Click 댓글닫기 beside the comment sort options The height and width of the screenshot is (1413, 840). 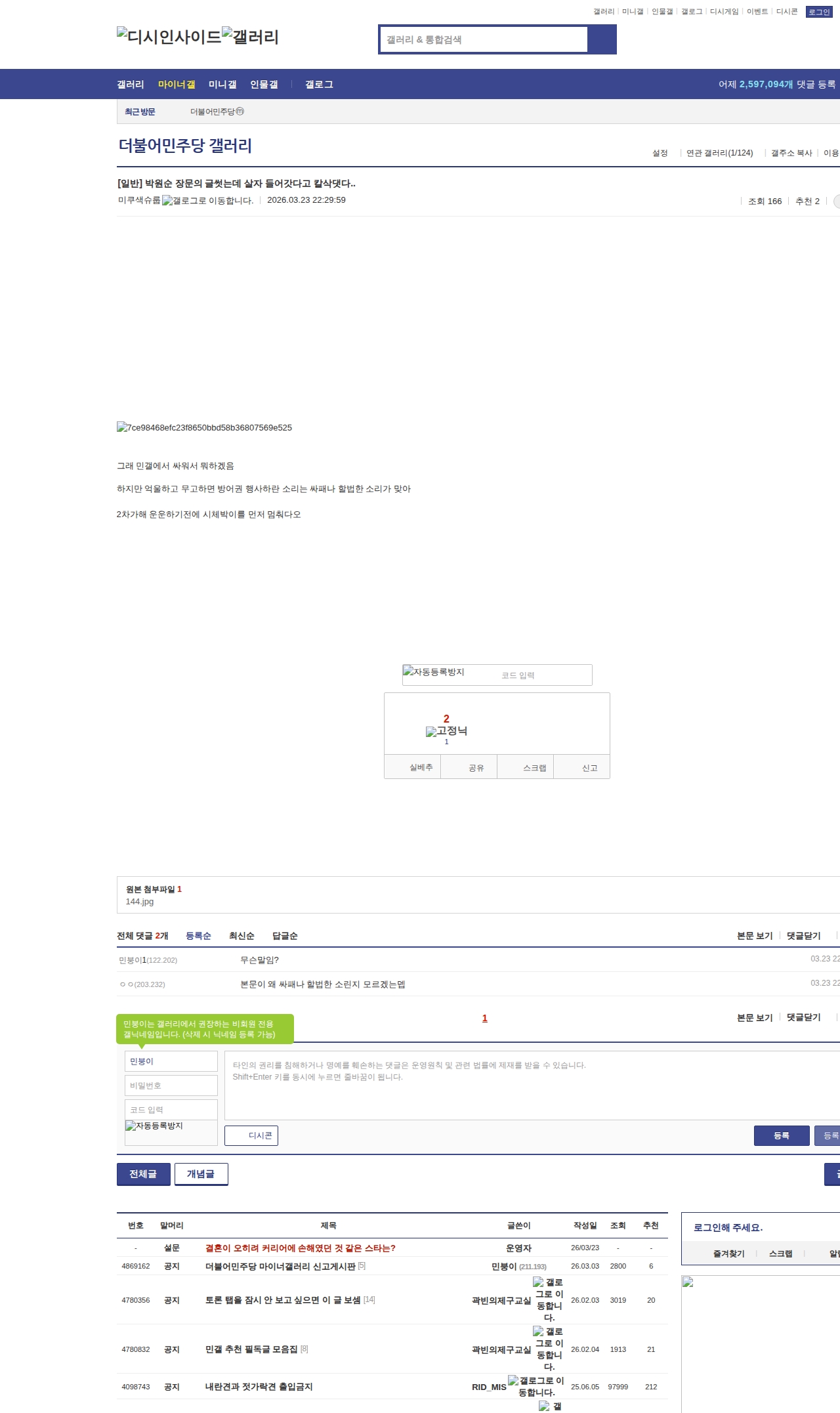[804, 936]
